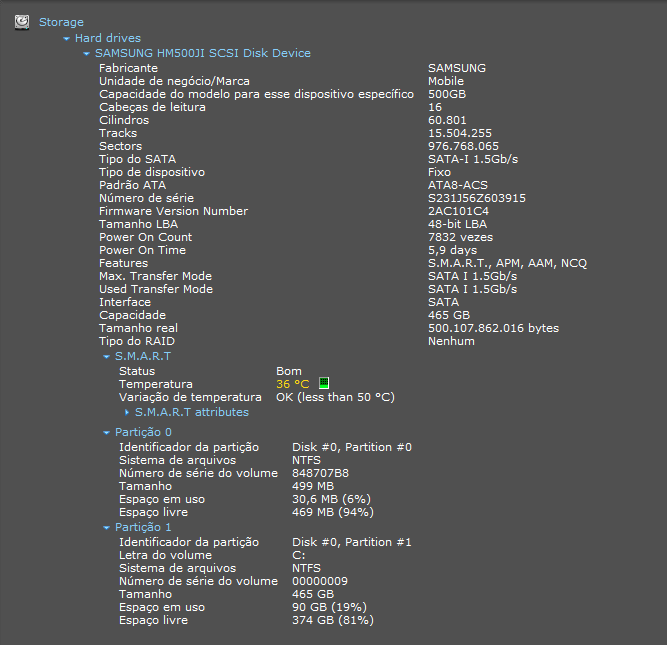Image resolution: width=667 pixels, height=645 pixels.
Task: Click the Tracks value 15.504.255
Action: 460,133
